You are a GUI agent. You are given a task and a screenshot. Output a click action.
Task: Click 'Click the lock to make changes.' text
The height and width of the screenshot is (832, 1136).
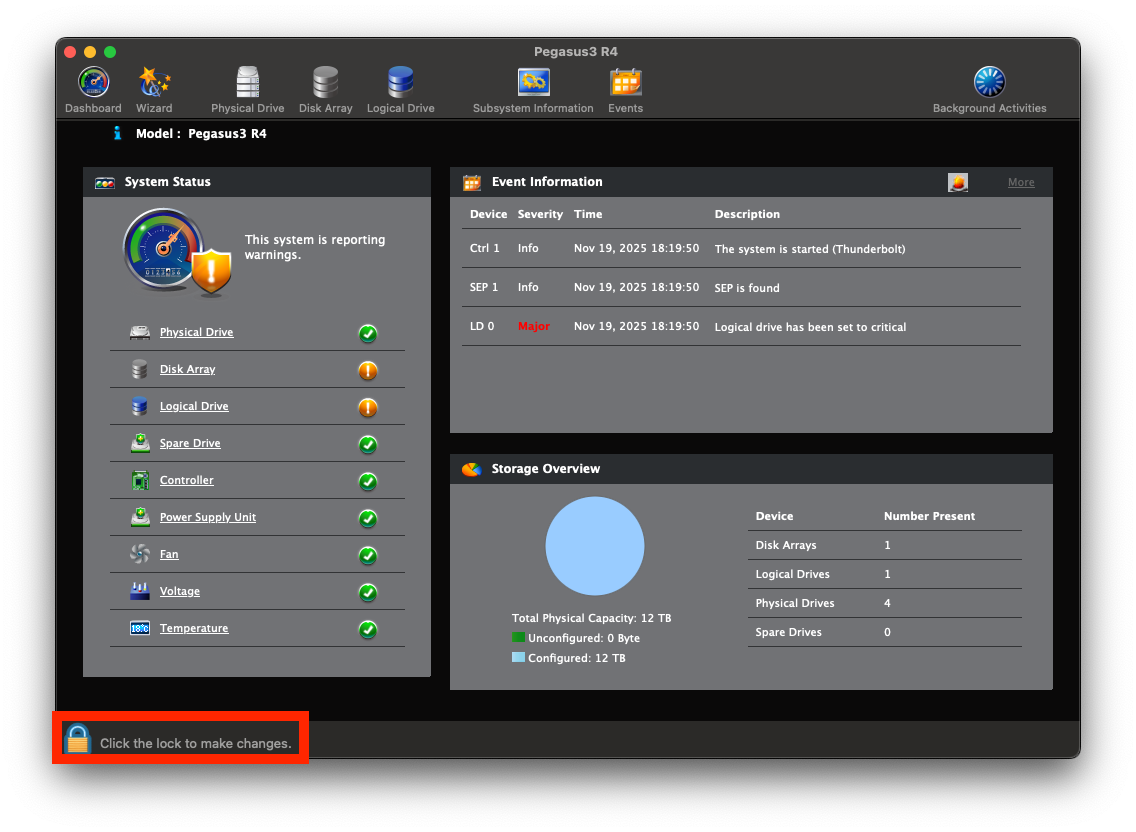click(196, 743)
